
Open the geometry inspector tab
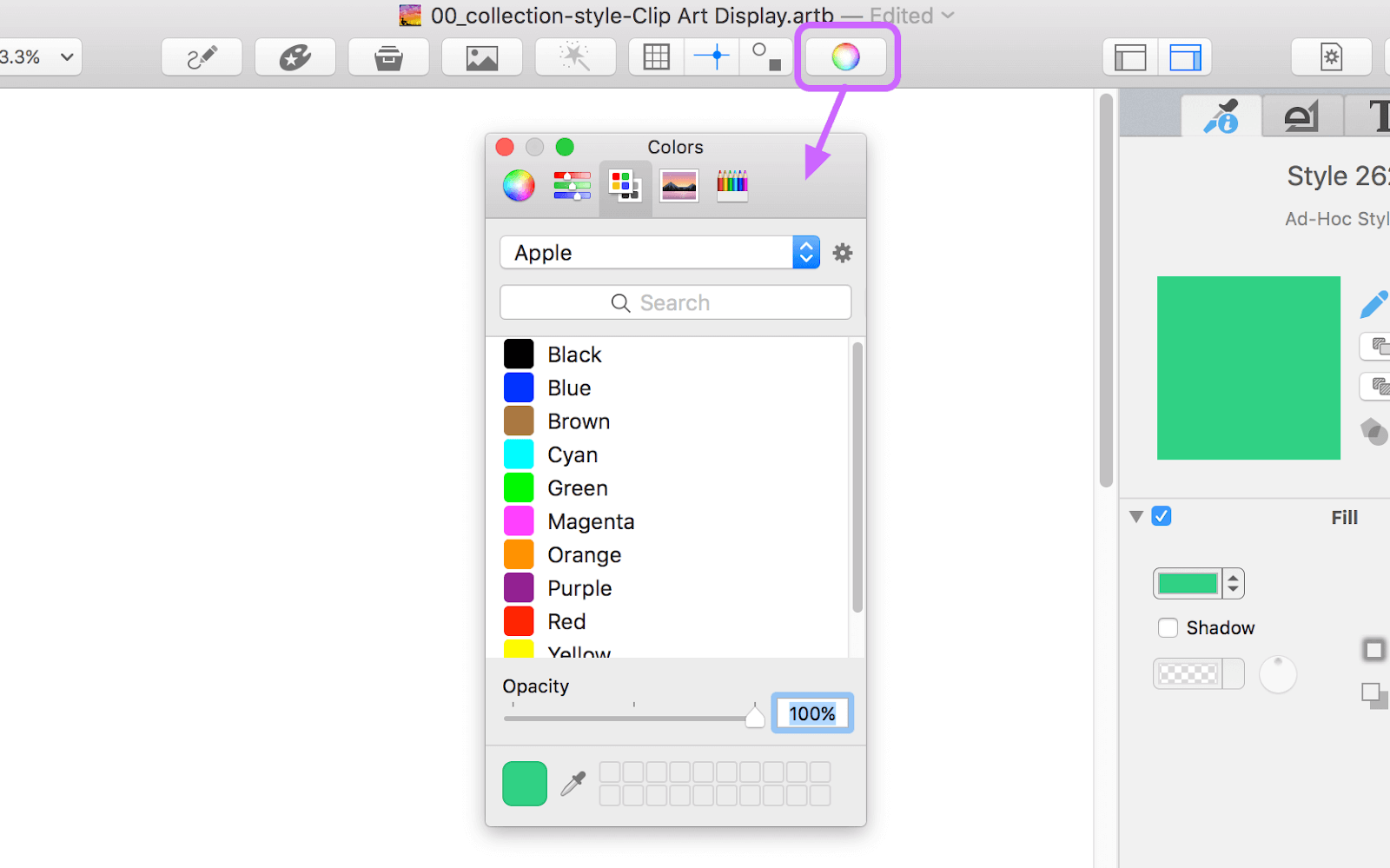click(x=1301, y=116)
